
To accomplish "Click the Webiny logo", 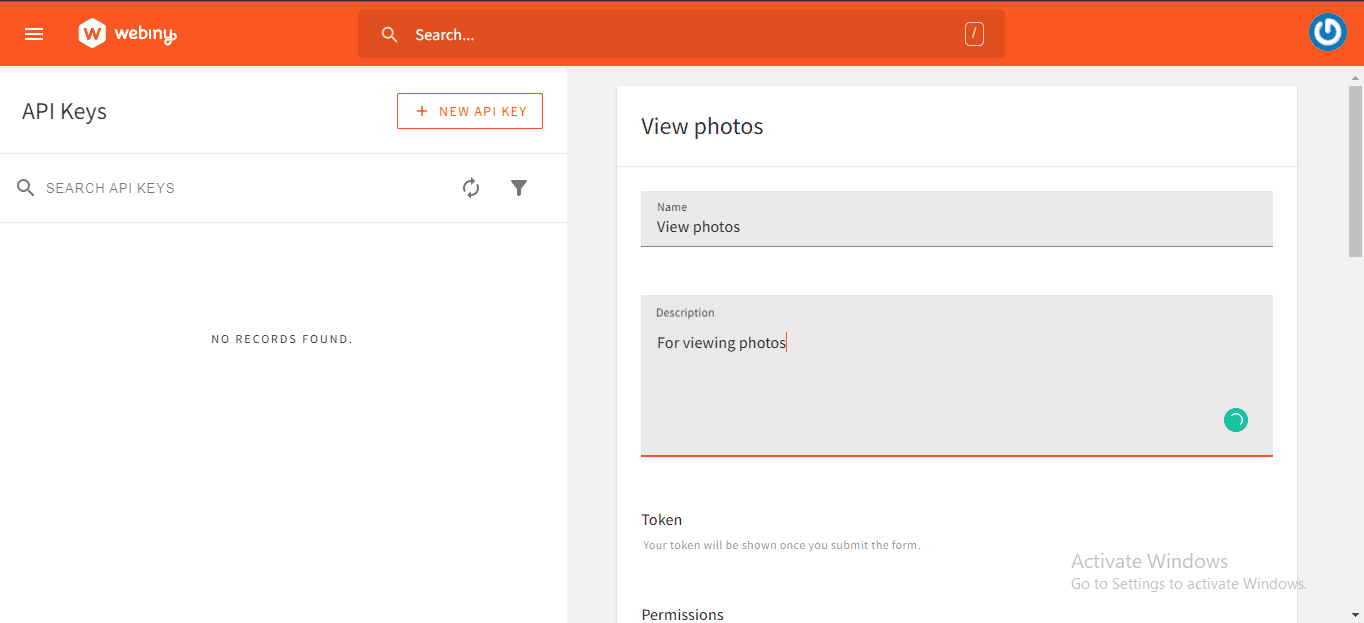I will (127, 34).
